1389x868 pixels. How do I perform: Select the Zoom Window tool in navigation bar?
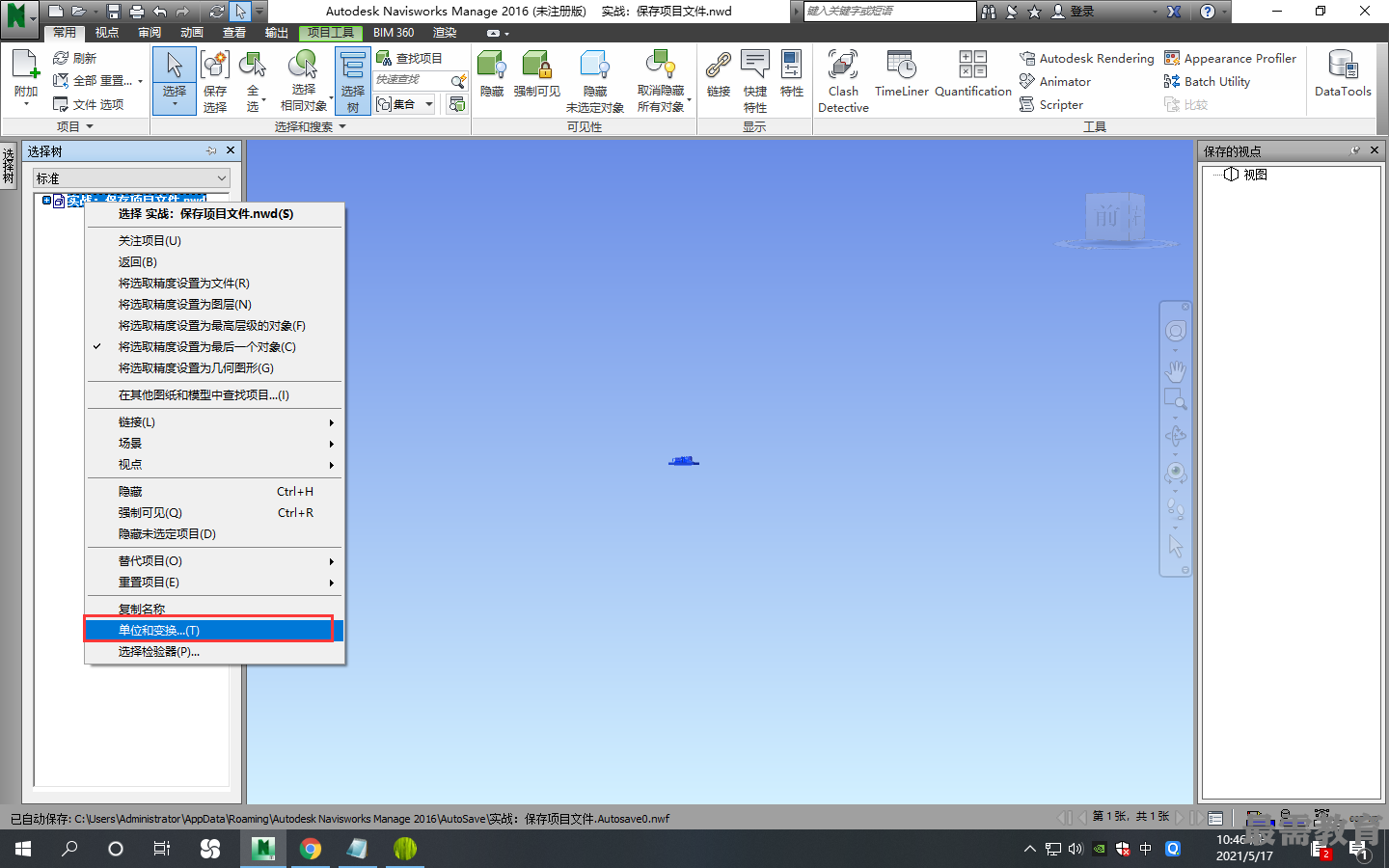pyautogui.click(x=1175, y=398)
